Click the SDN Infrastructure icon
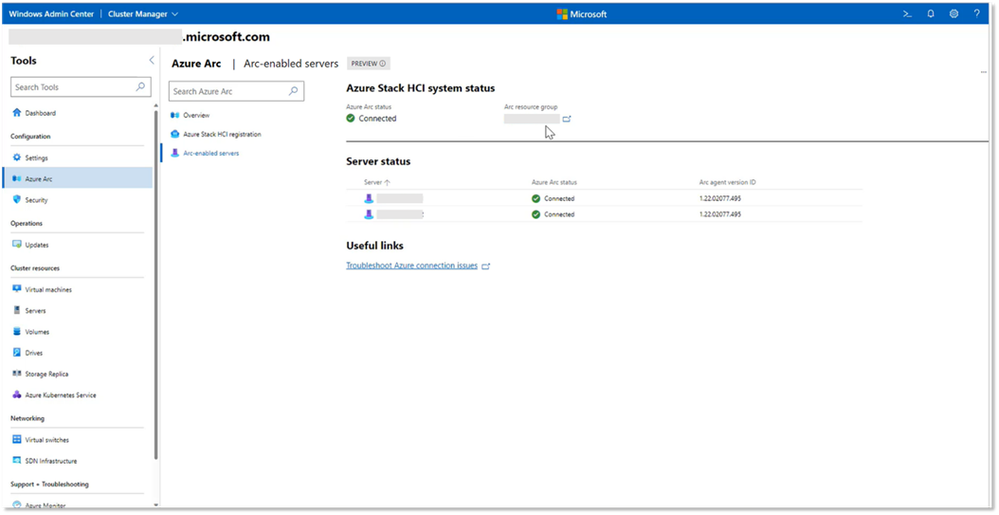 point(17,461)
